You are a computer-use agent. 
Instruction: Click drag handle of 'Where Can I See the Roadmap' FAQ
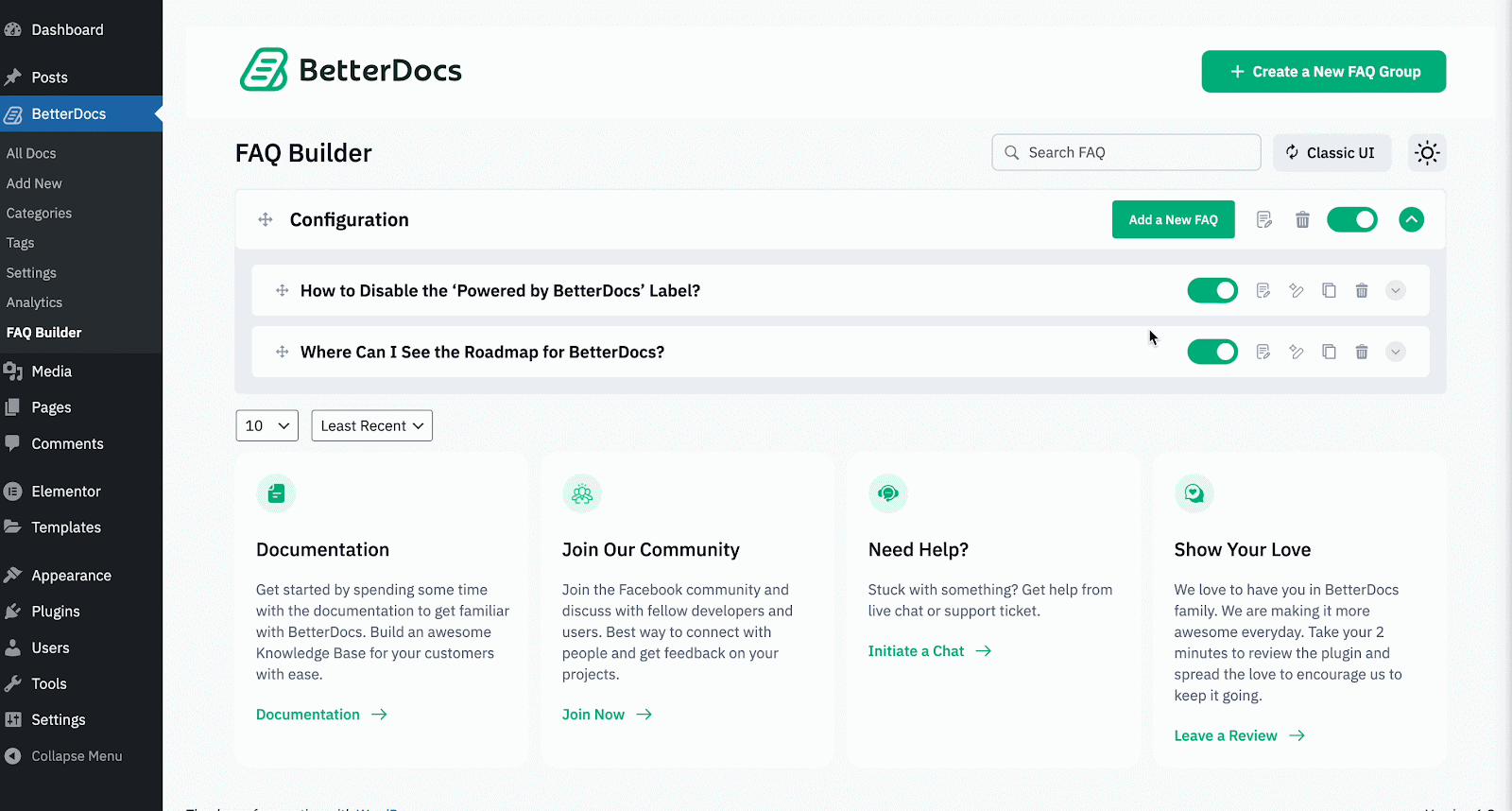pos(282,352)
